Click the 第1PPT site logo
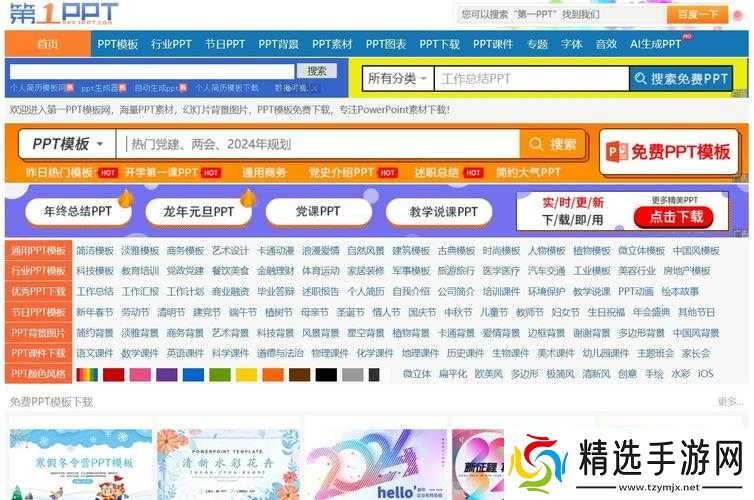This screenshot has height=500, width=754. 62,14
